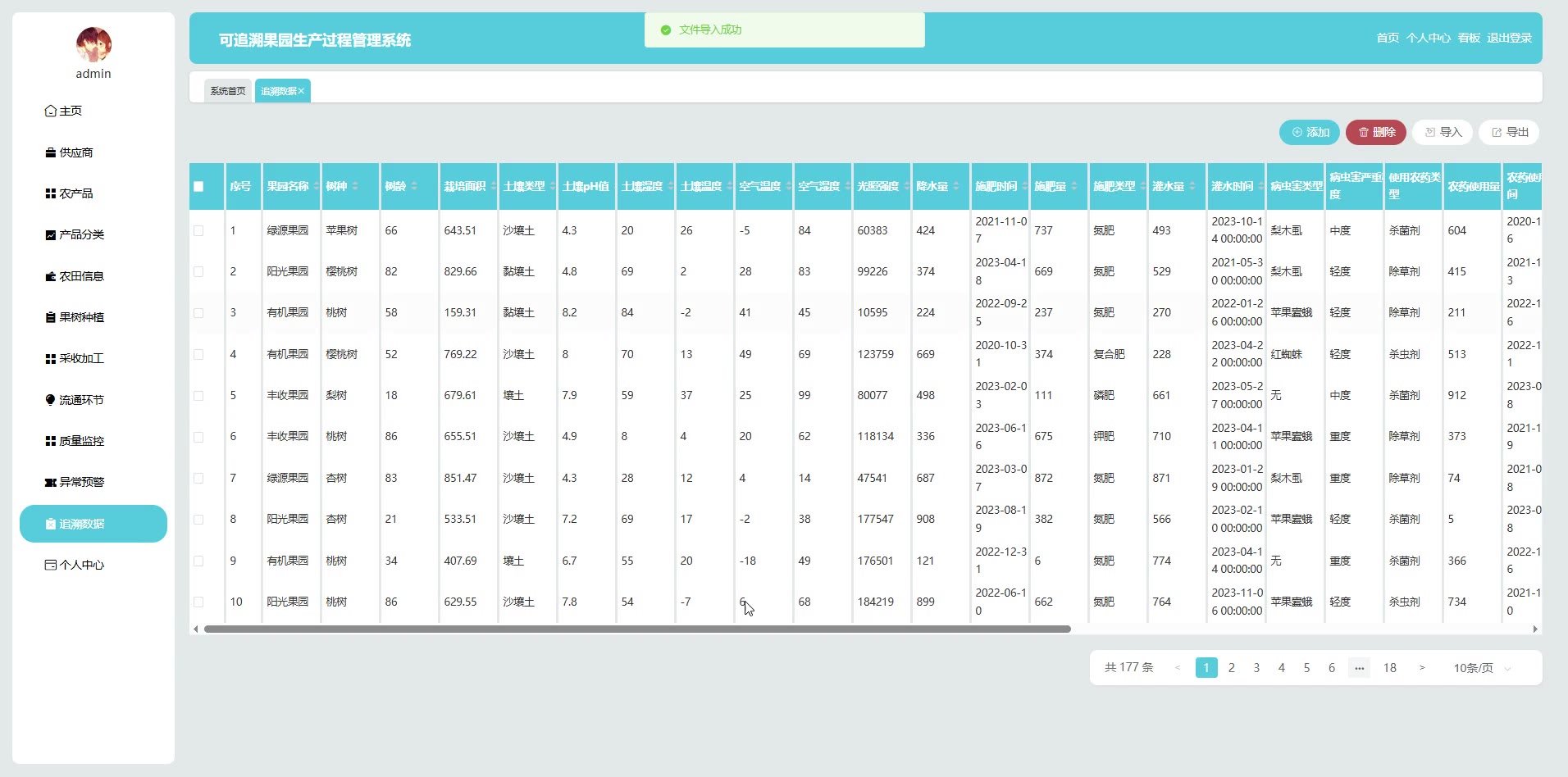Viewport: 1568px width, 777px height.
Task: Click the 添加 button
Action: (x=1310, y=132)
